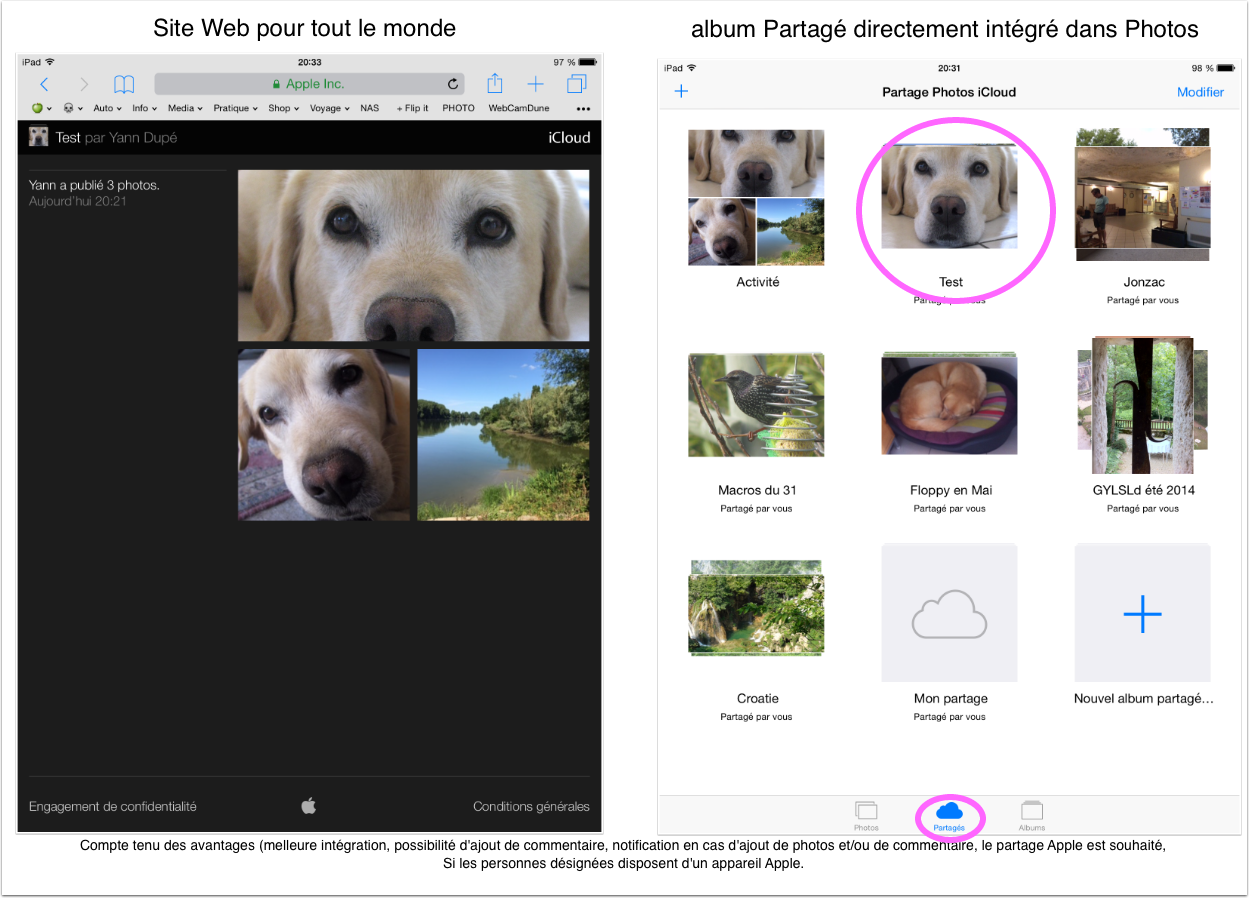1249x898 pixels.
Task: Click the Apple logo in web page footer
Action: point(309,805)
